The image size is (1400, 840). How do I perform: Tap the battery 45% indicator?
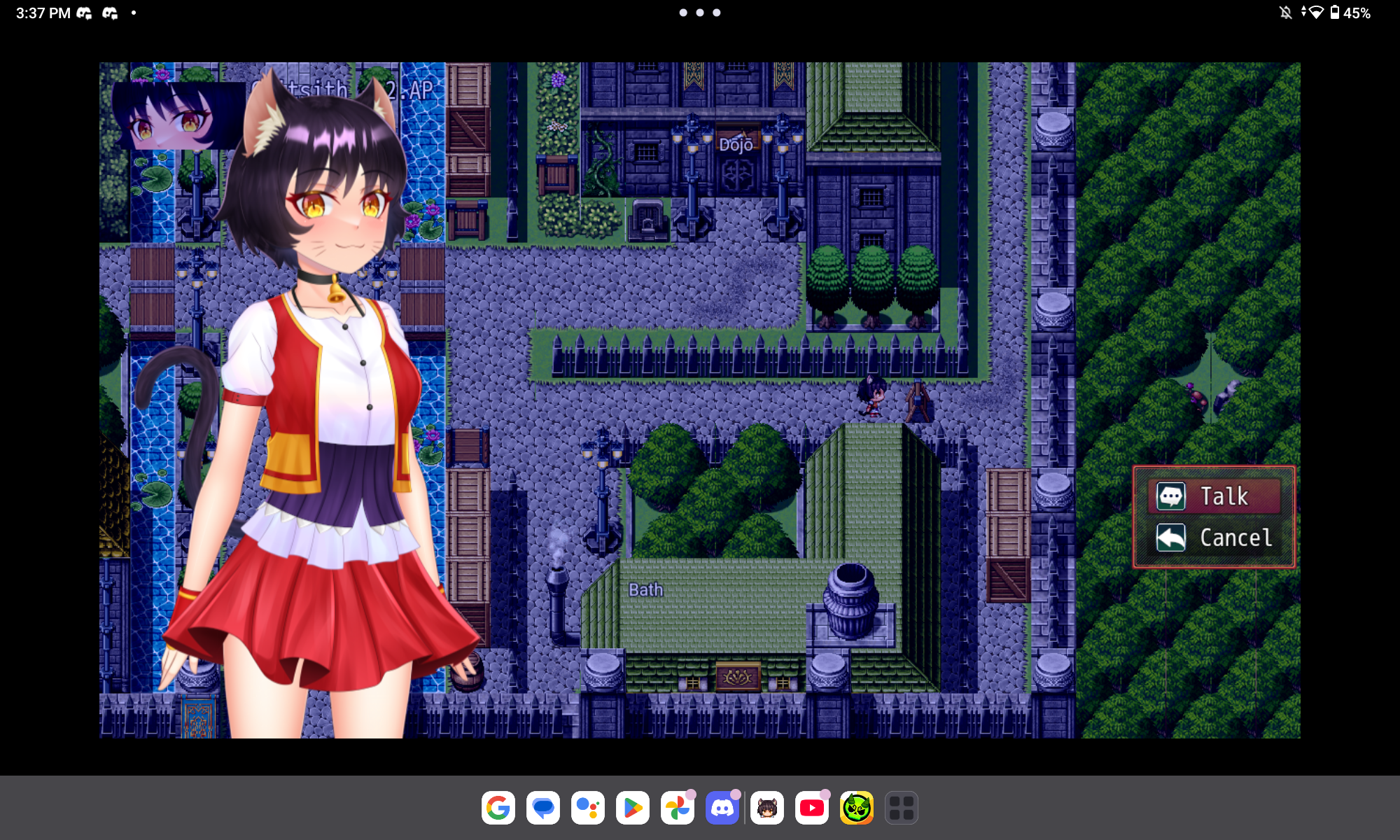tap(1350, 13)
